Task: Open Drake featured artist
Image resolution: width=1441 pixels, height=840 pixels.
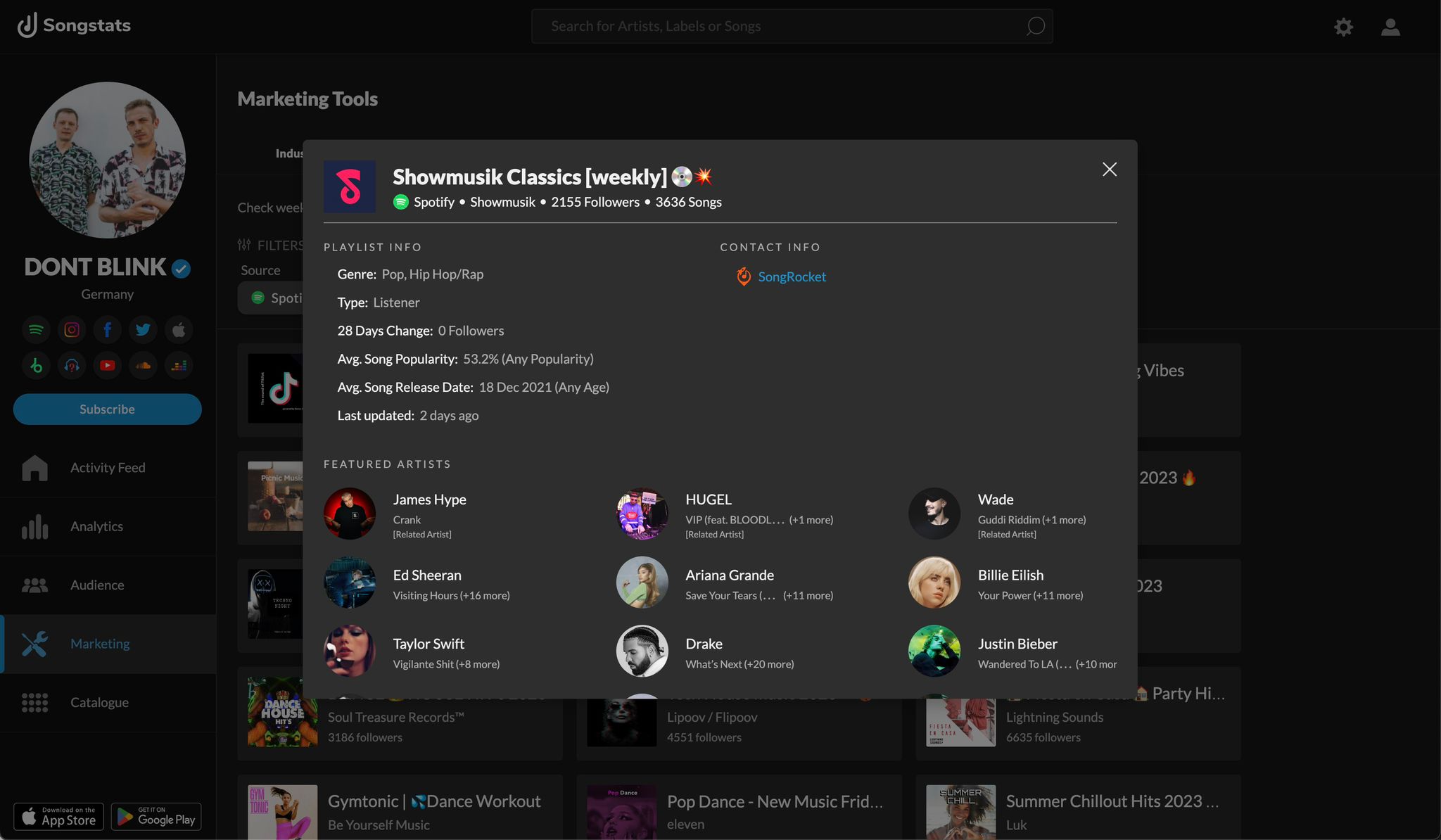Action: click(x=704, y=644)
